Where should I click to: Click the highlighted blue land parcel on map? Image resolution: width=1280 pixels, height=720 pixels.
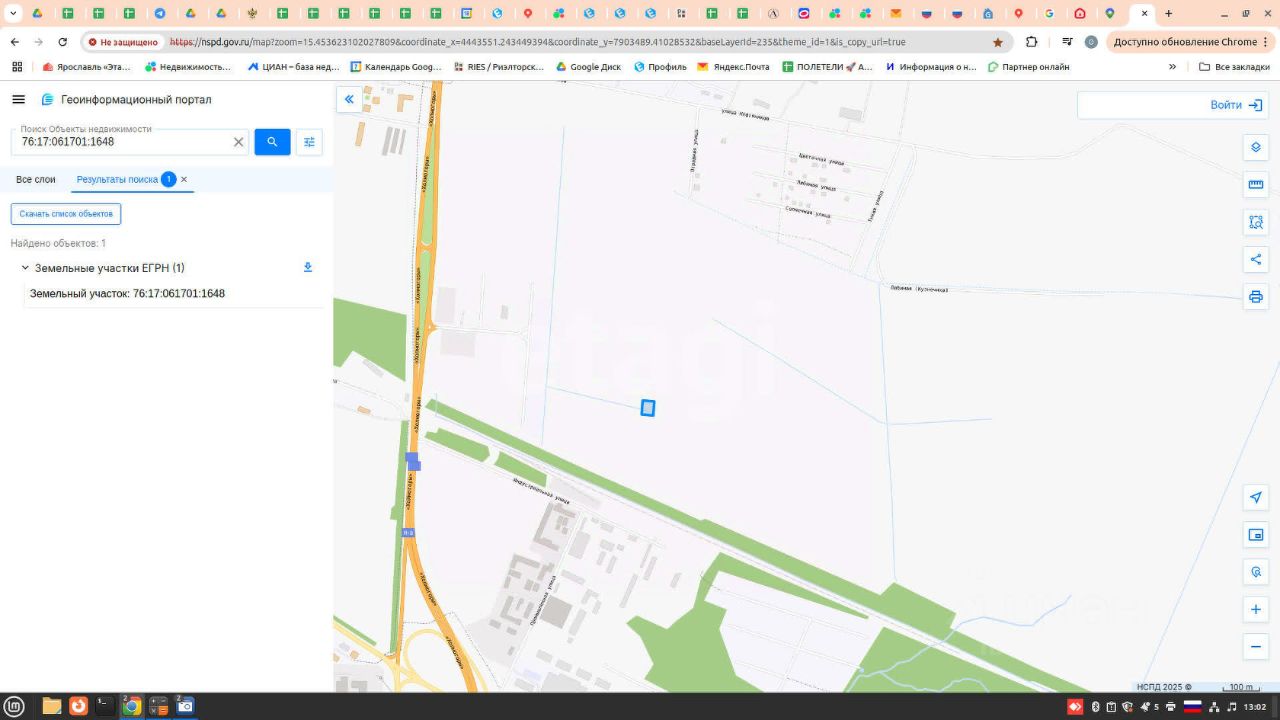click(x=648, y=408)
